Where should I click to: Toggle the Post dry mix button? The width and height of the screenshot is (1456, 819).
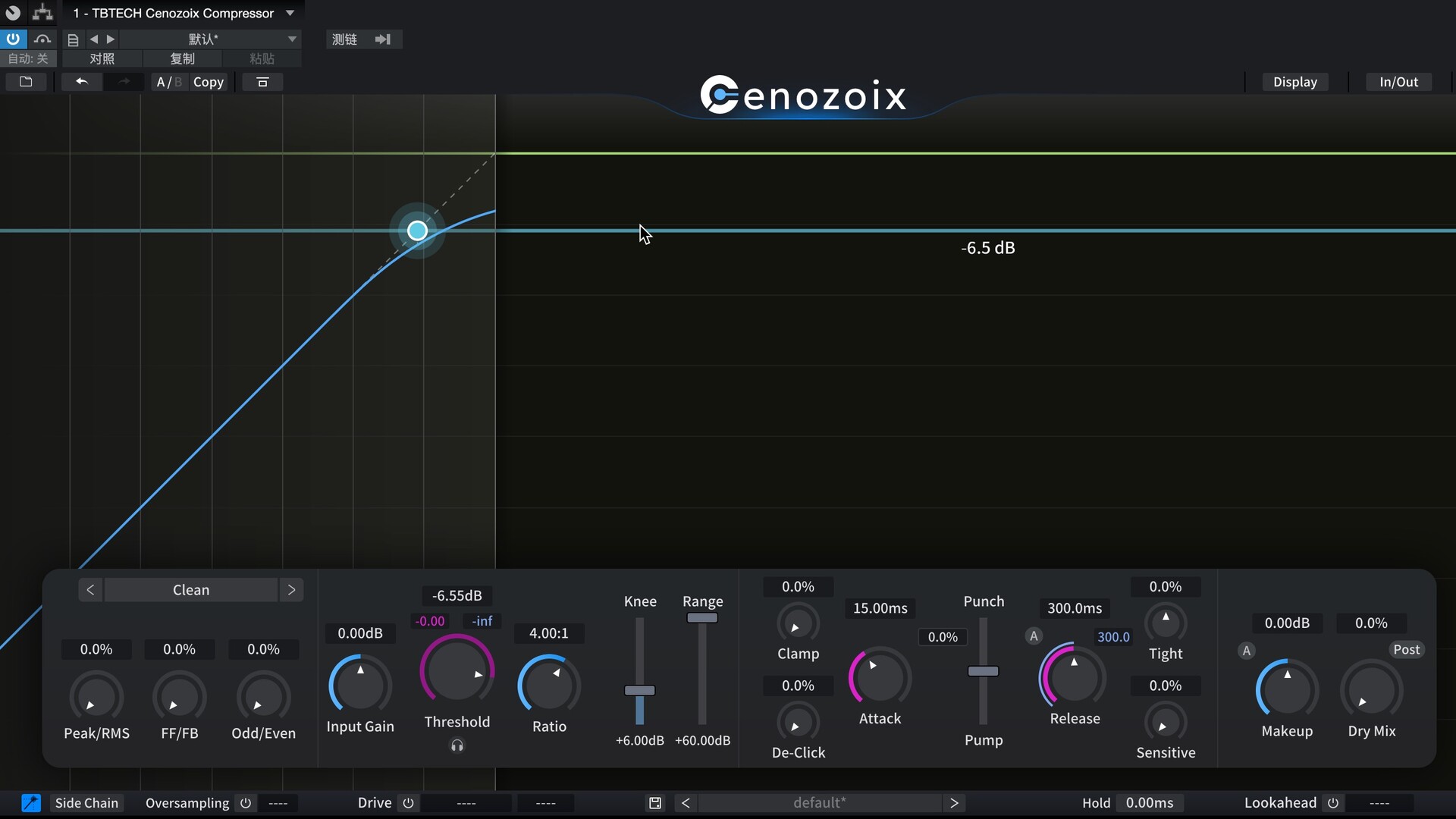pyautogui.click(x=1406, y=650)
